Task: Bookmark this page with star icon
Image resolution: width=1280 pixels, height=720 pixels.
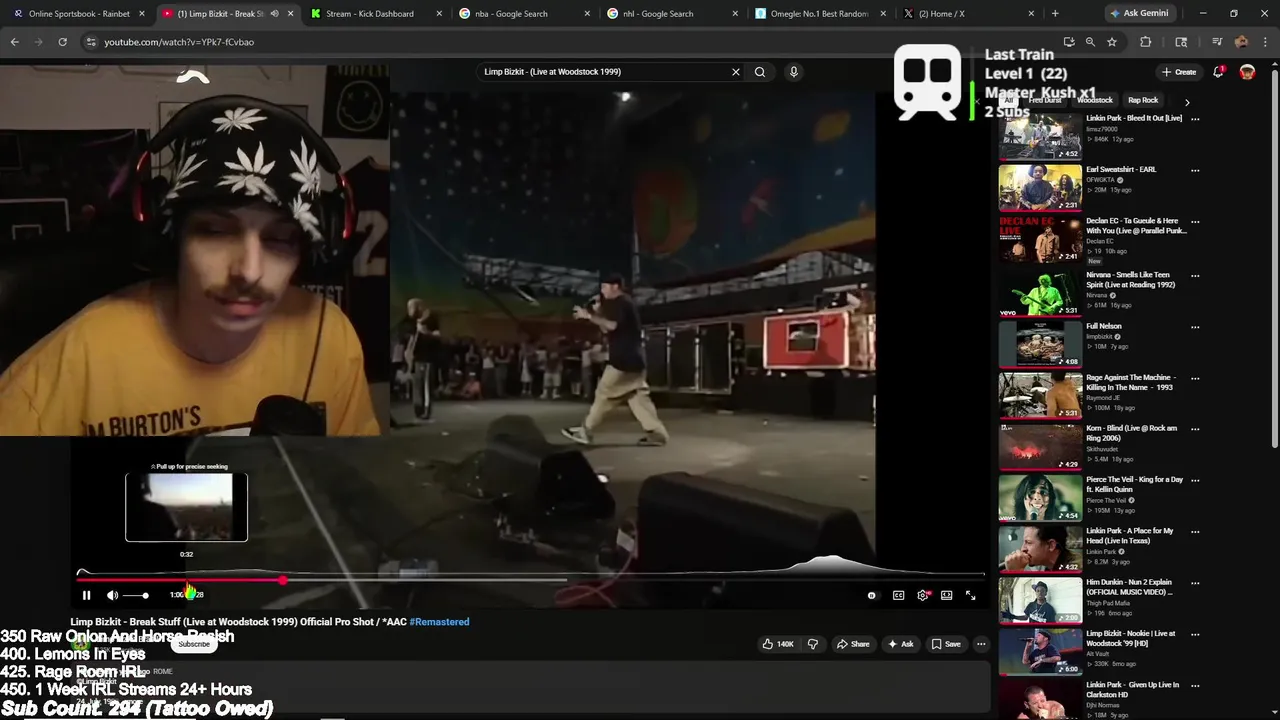Action: click(1111, 42)
